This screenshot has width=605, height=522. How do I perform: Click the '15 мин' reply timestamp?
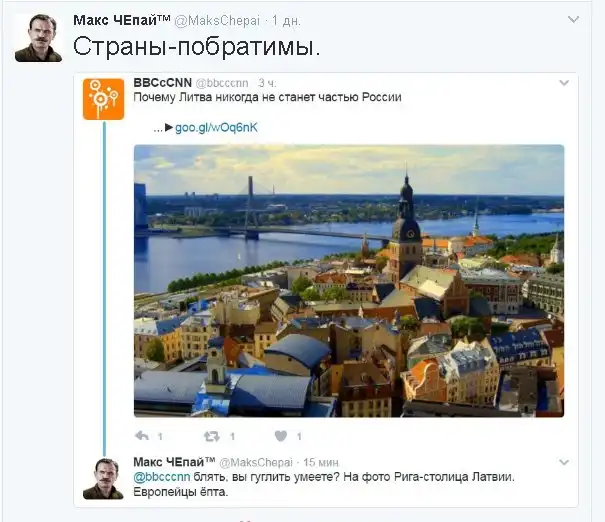click(322, 462)
